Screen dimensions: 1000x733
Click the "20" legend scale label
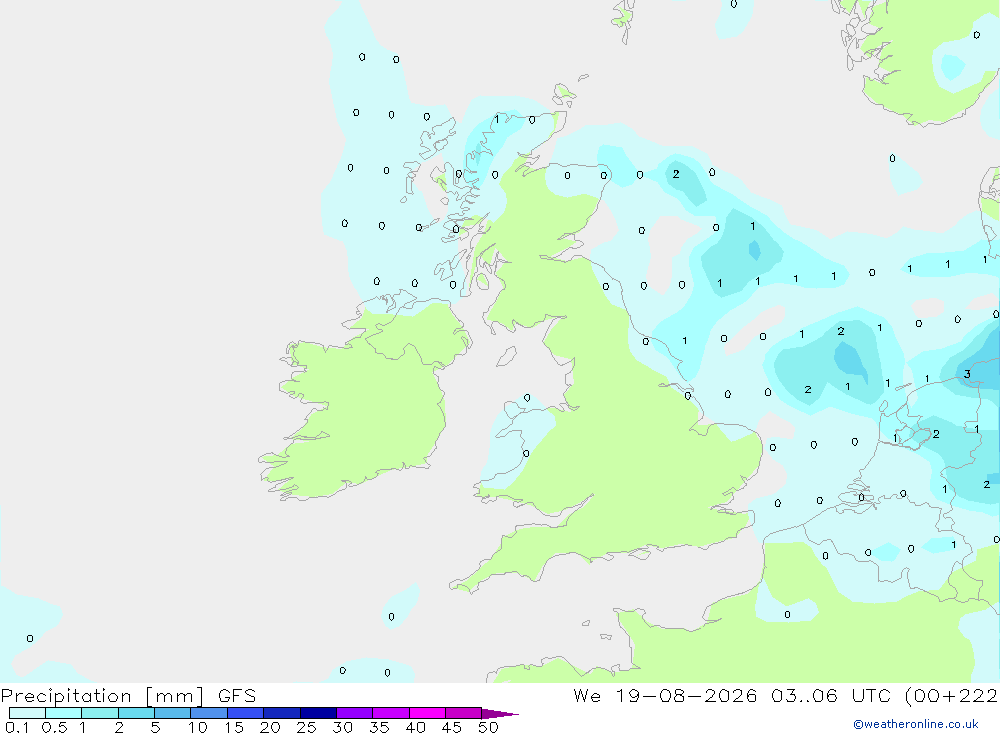pyautogui.click(x=270, y=727)
